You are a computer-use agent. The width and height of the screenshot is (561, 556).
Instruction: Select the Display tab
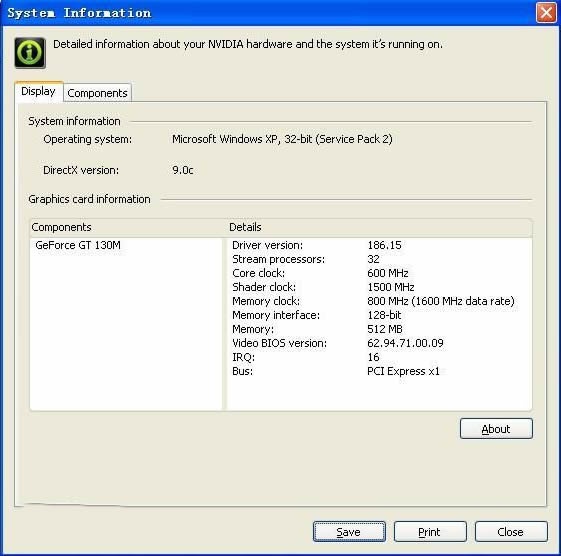pos(38,92)
